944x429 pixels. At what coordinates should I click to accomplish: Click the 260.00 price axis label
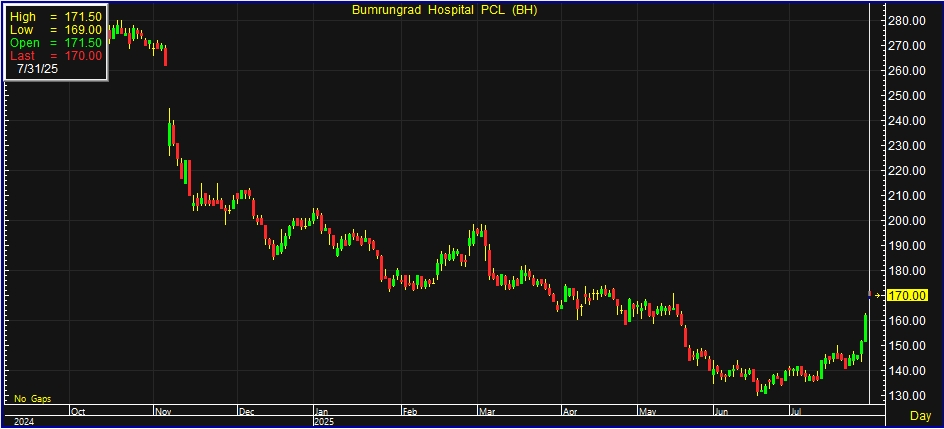(907, 71)
